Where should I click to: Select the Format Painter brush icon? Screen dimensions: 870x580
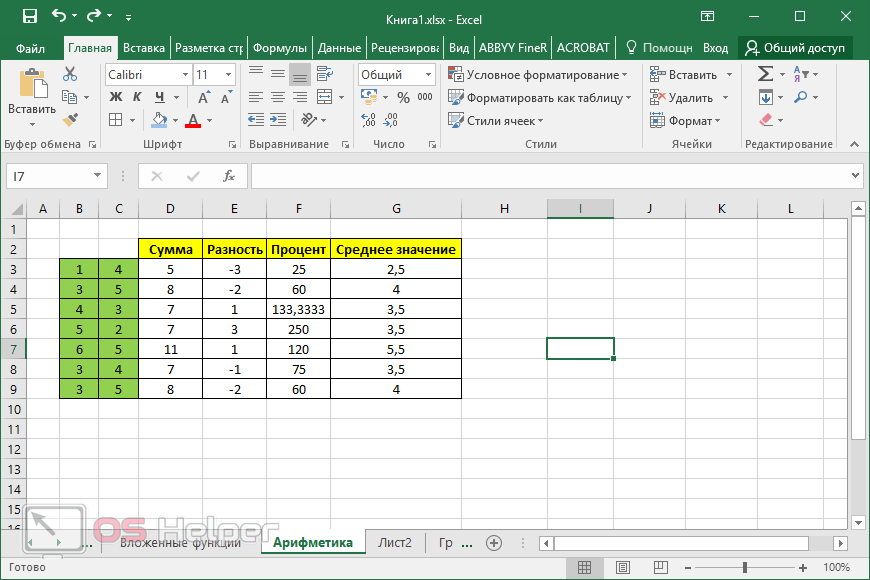[69, 120]
